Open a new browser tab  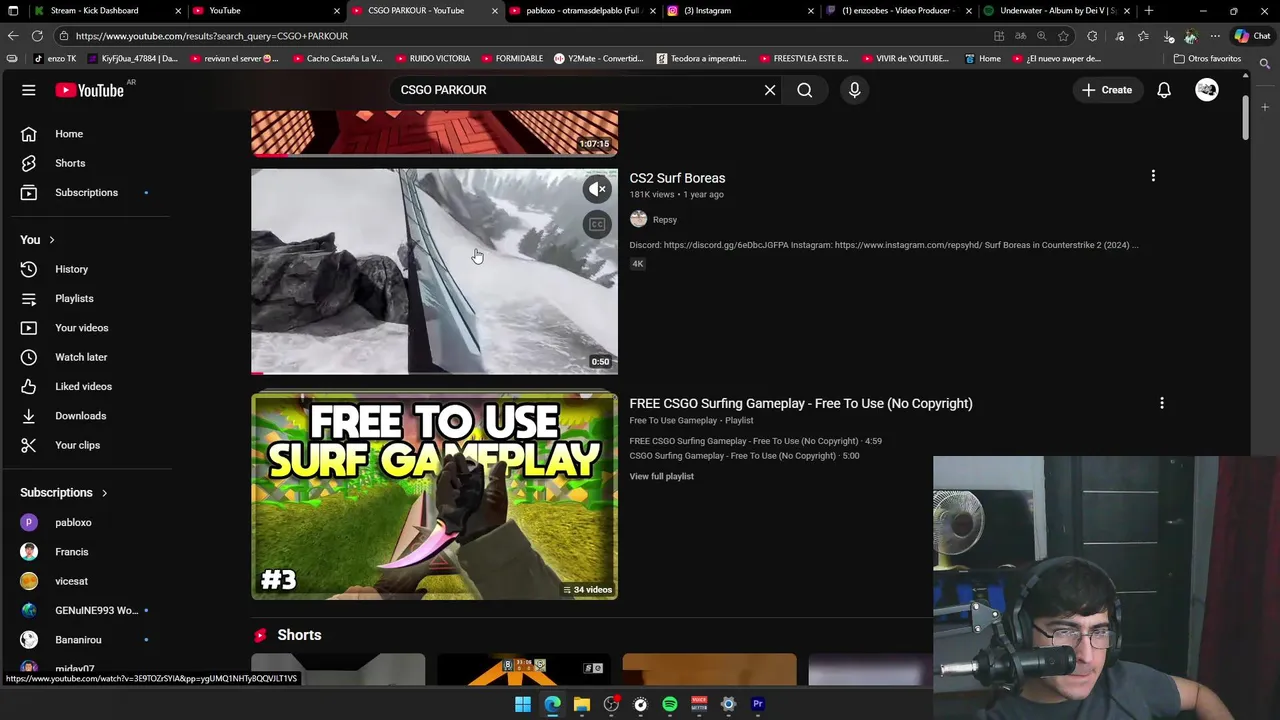tap(1149, 11)
